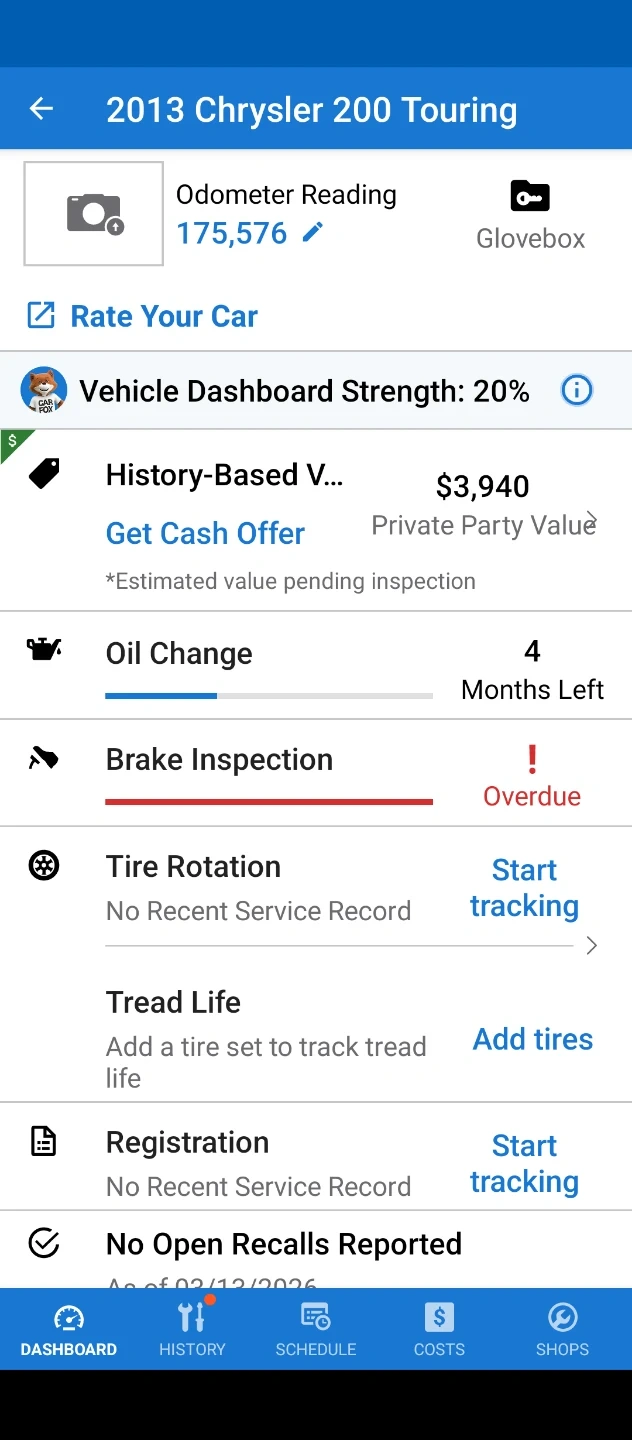The image size is (632, 1440).
Task: Tap Add tires for Tread Life
Action: pyautogui.click(x=532, y=1039)
